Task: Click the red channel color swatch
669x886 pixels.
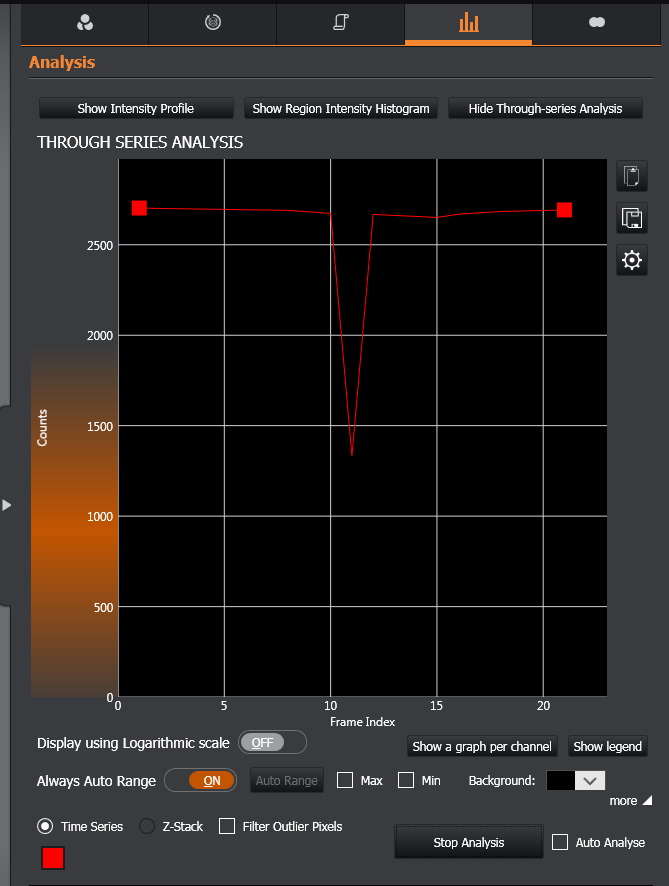Action: [53, 858]
